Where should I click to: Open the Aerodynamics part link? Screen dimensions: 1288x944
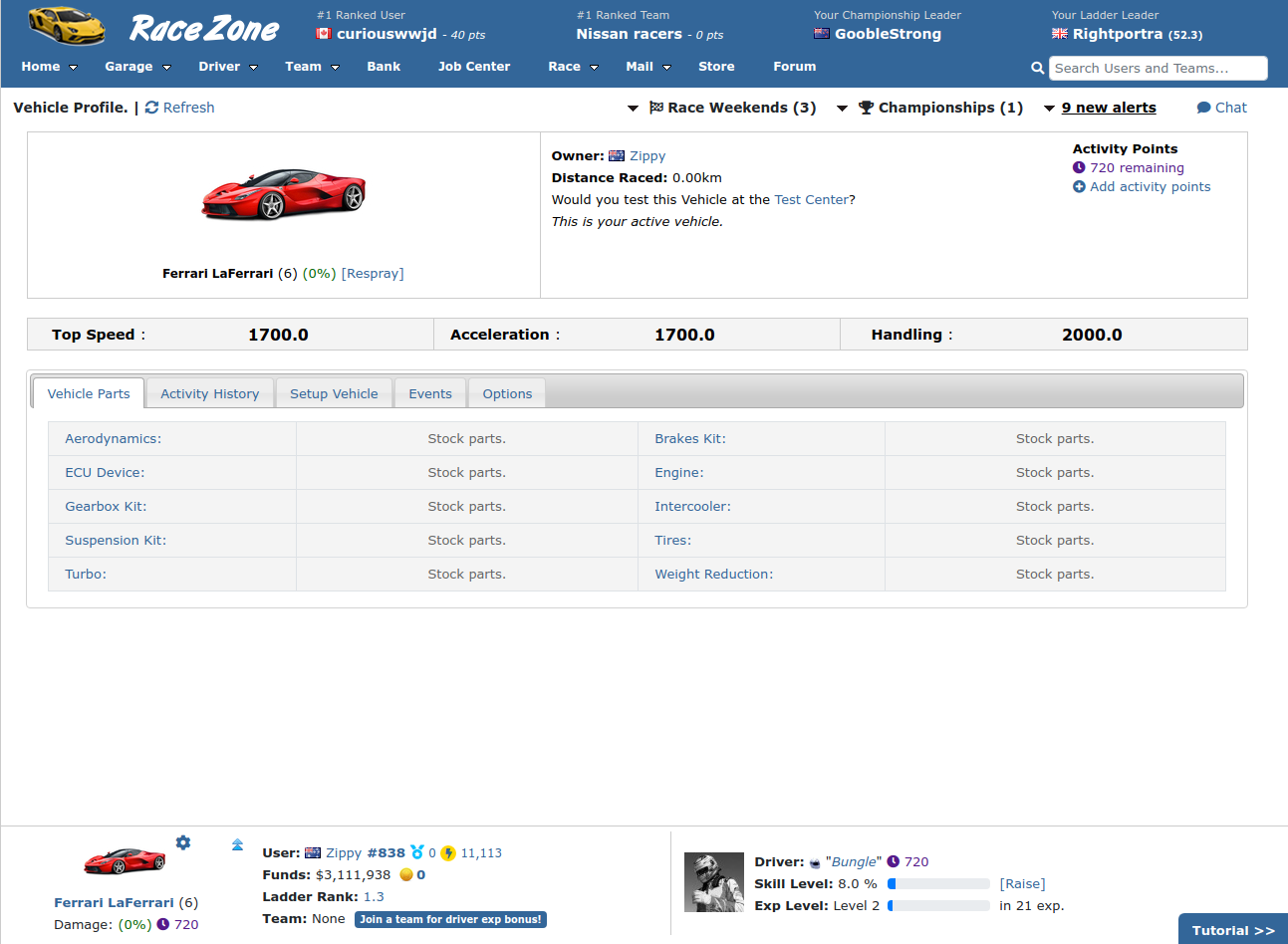[x=114, y=438]
